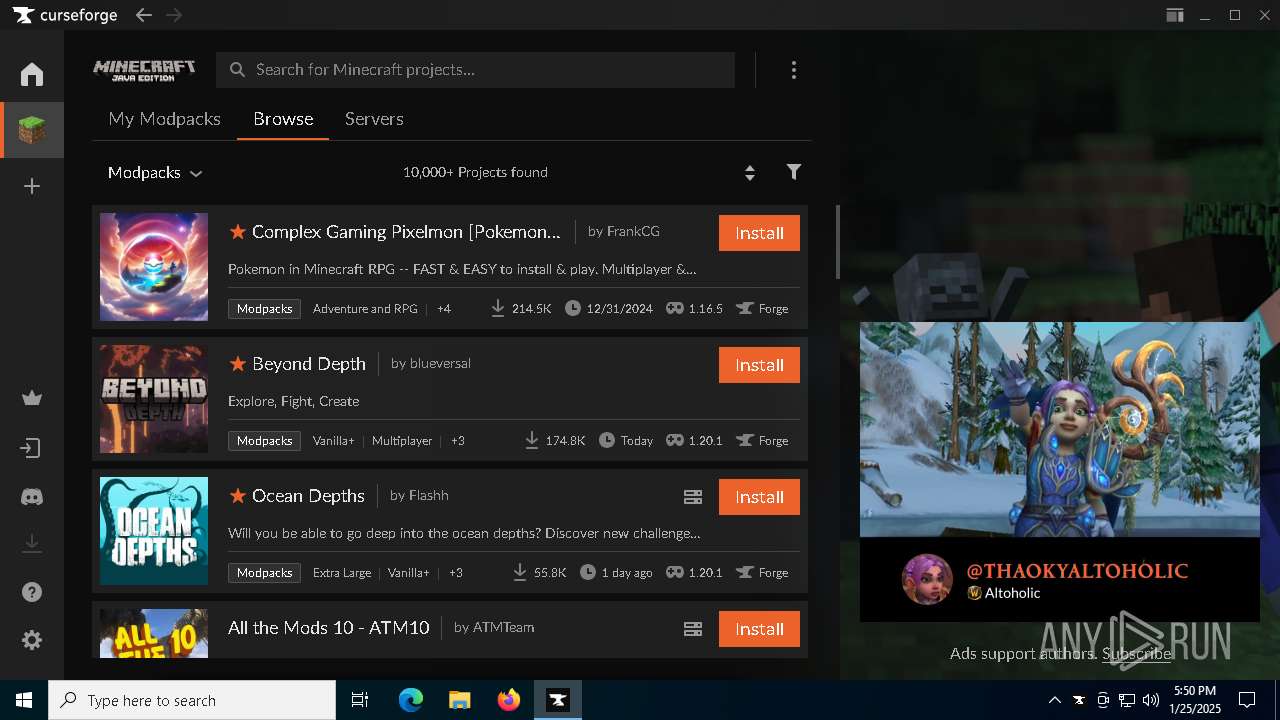Viewport: 1280px width, 720px height.
Task: Switch to Browse tab
Action: [283, 119]
